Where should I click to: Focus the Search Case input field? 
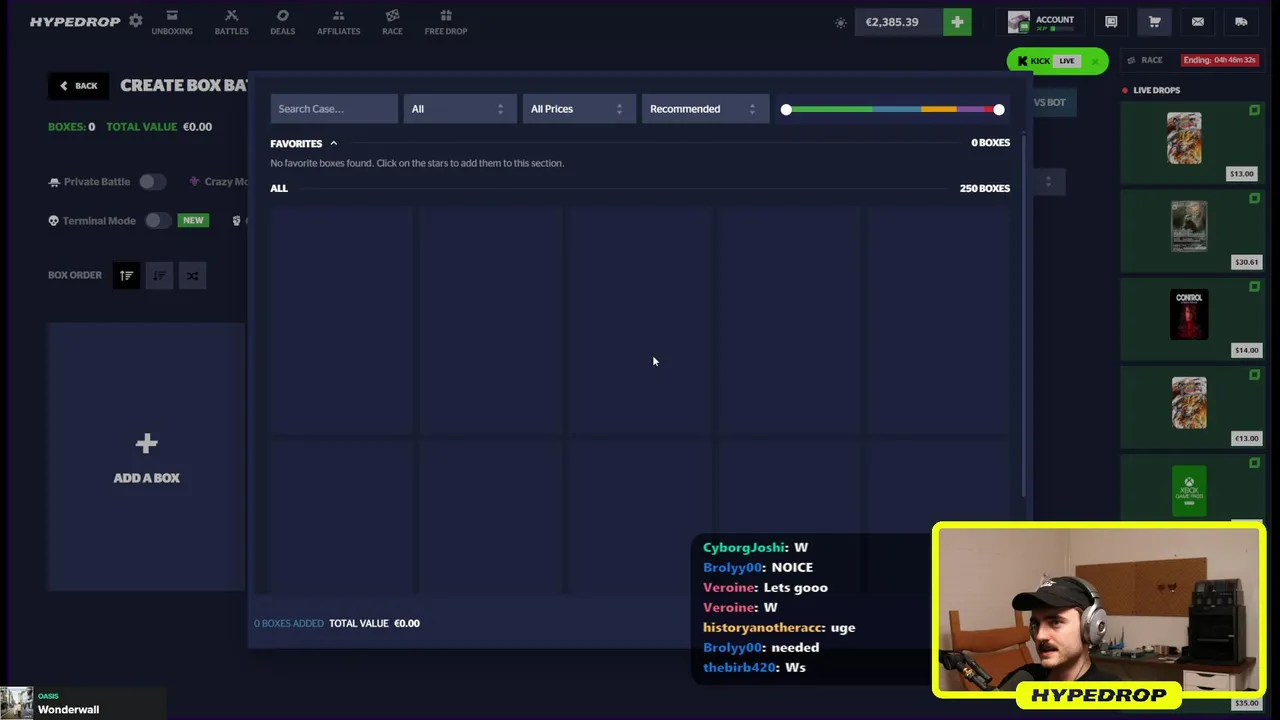point(334,109)
